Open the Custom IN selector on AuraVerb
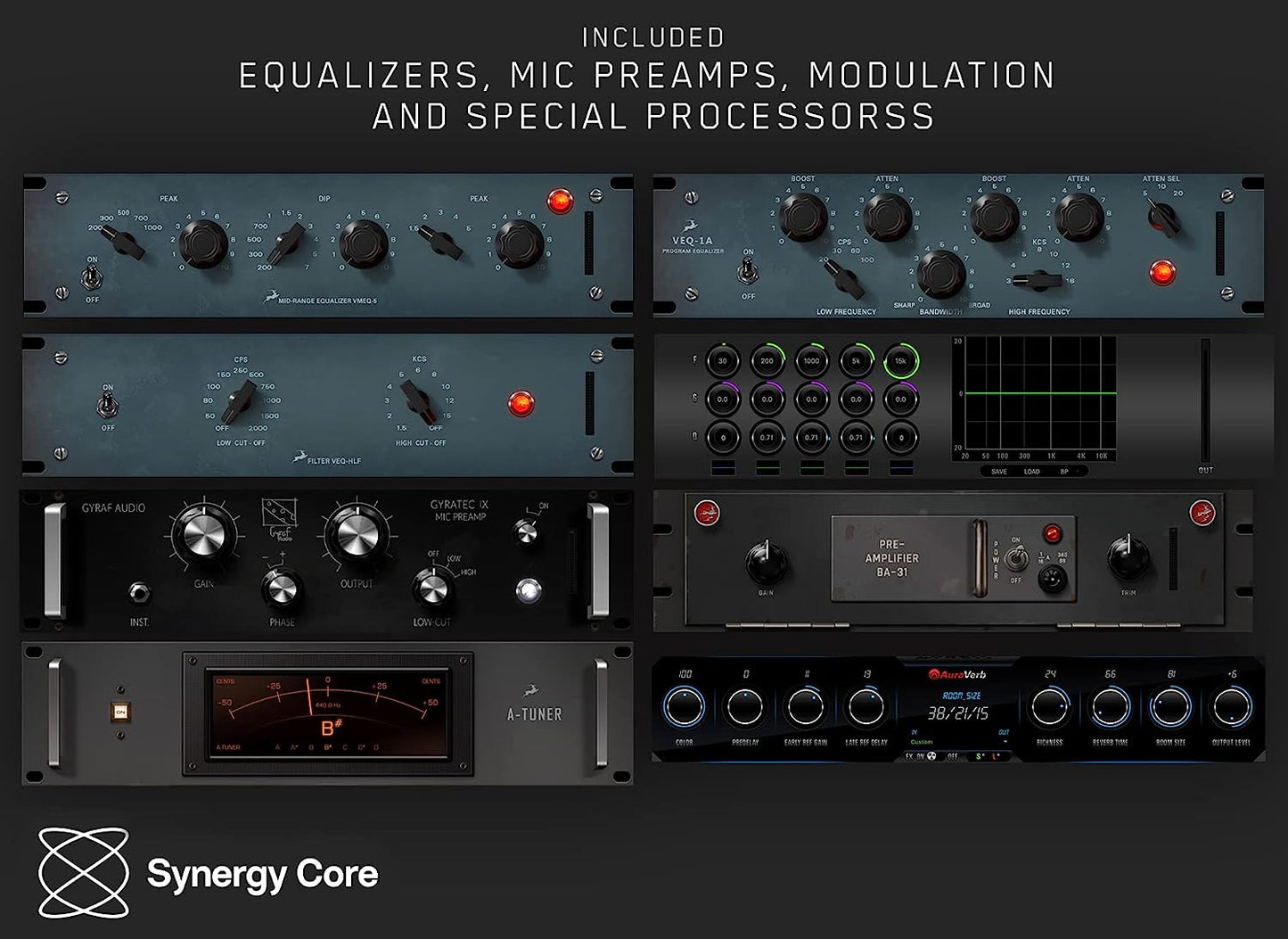The width and height of the screenshot is (1288, 939). coord(920,741)
